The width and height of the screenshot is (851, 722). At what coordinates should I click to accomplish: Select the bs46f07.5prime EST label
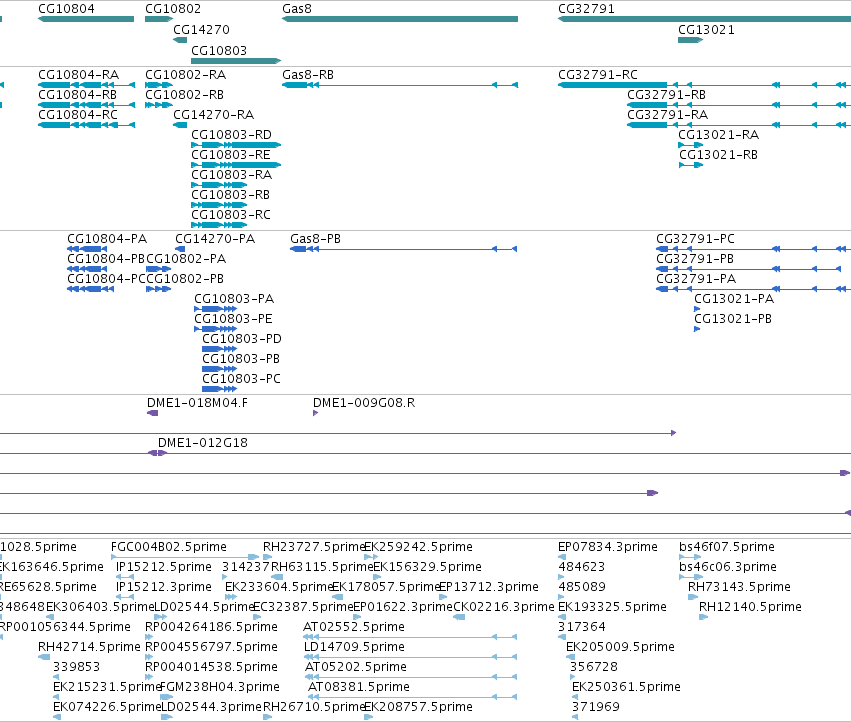coord(727,547)
